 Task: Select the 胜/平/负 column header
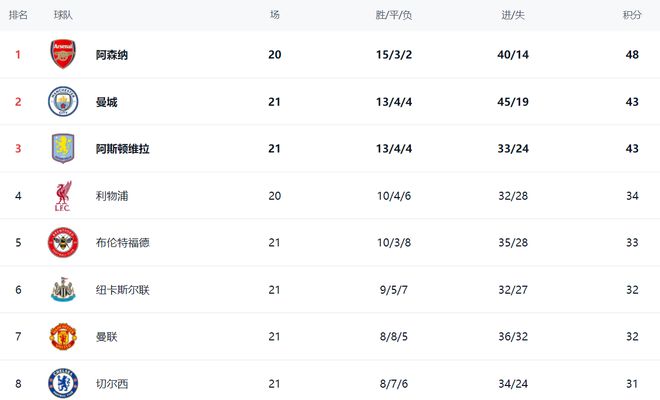394,16
